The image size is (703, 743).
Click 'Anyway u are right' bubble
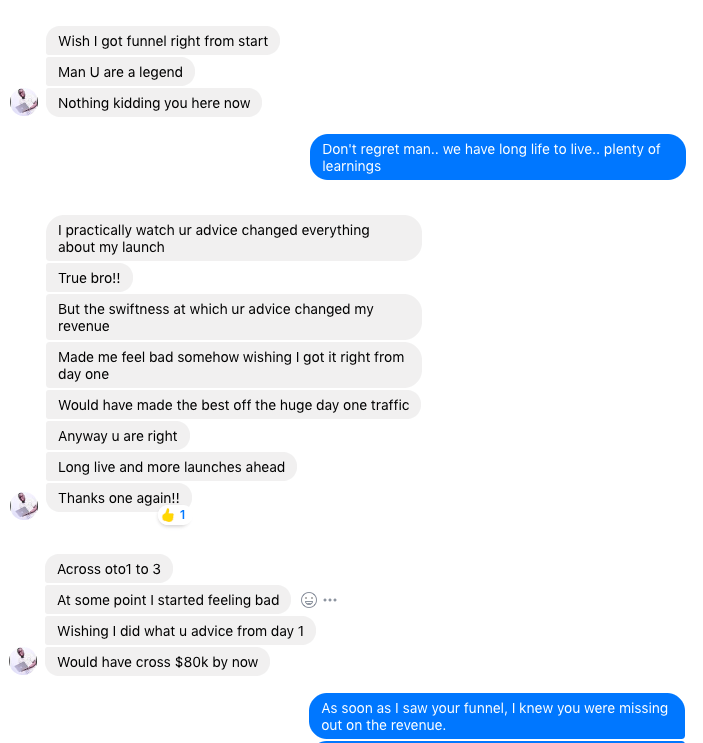pos(118,436)
